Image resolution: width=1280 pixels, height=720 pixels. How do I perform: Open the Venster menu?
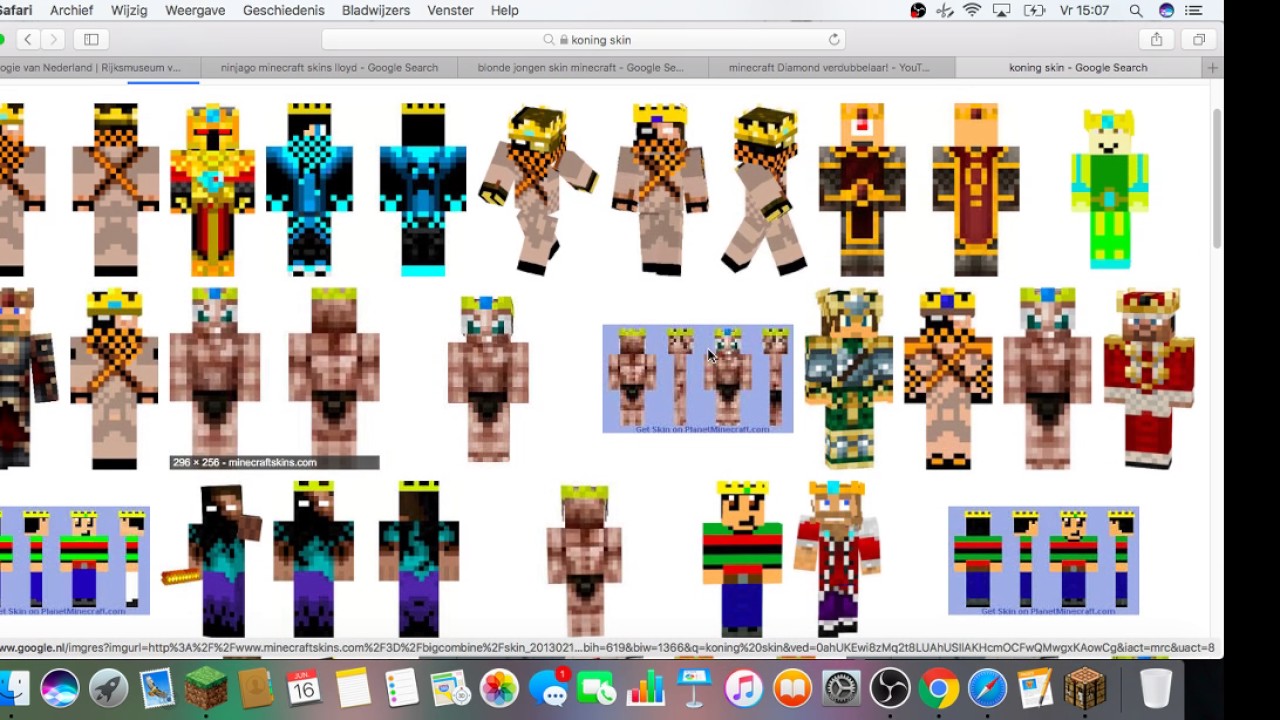coord(450,10)
